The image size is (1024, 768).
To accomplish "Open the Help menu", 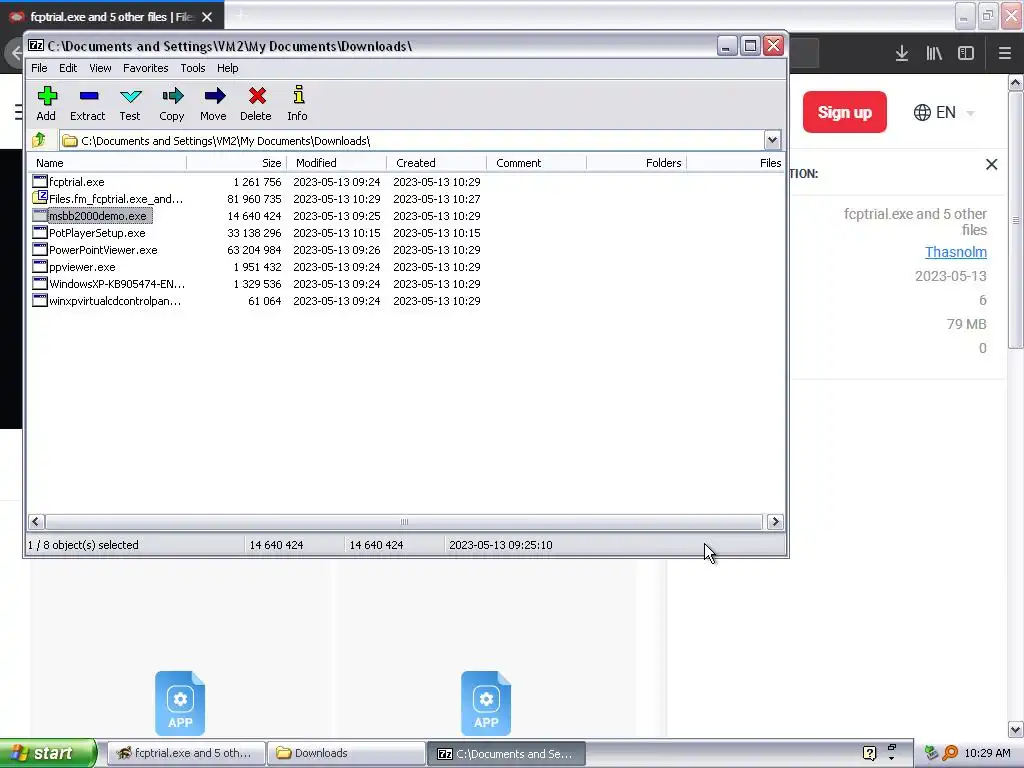I will point(227,68).
